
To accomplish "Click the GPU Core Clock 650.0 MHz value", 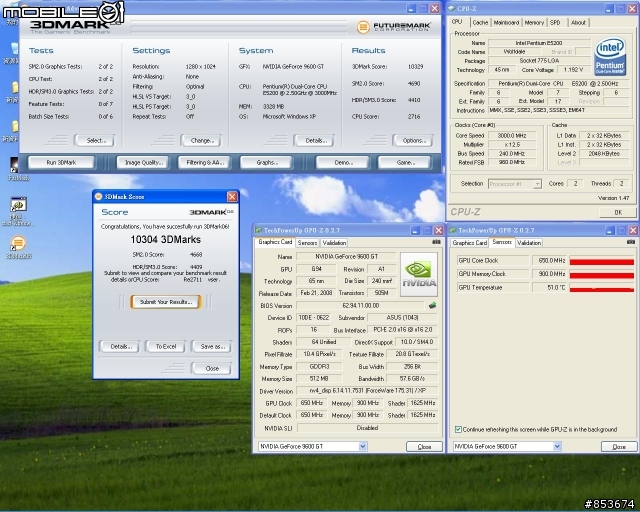I will tap(549, 260).
